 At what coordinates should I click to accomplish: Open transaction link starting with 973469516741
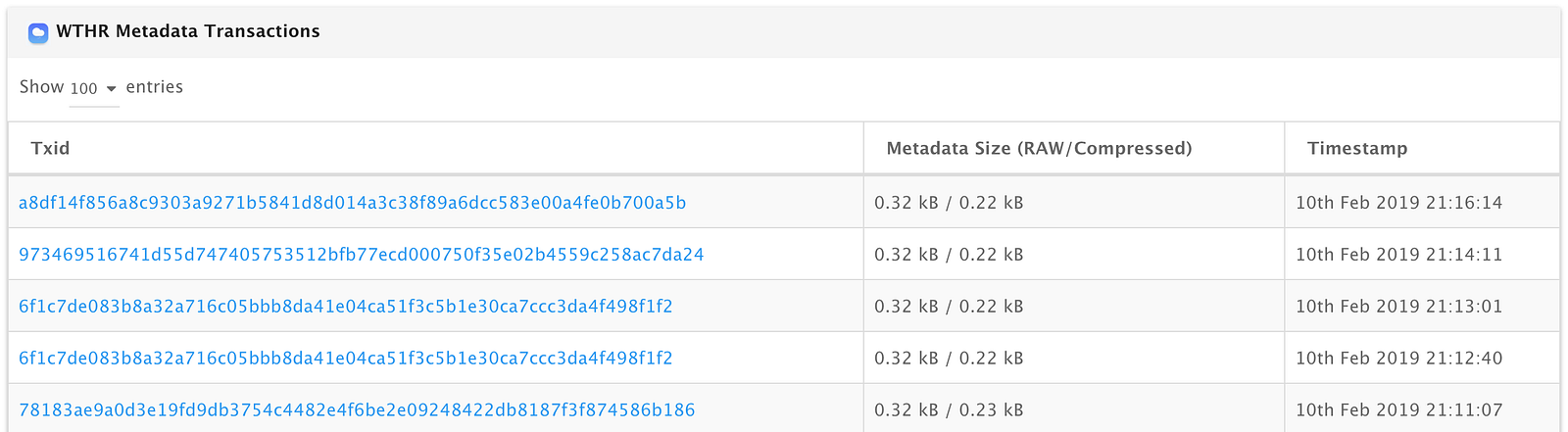click(361, 255)
